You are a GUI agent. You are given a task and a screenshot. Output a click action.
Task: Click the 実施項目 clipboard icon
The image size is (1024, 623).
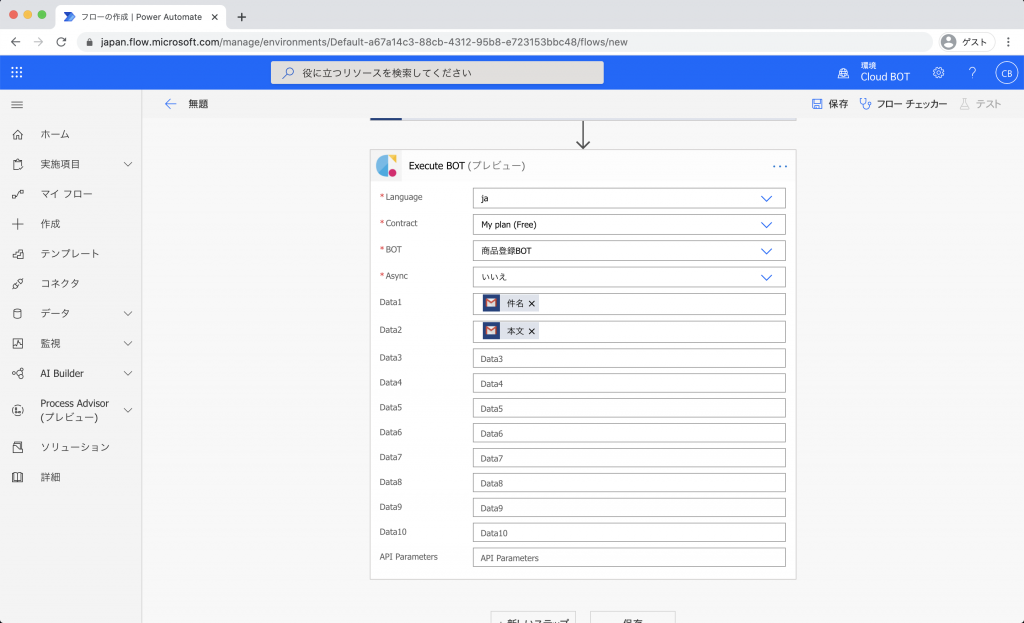tap(18, 165)
